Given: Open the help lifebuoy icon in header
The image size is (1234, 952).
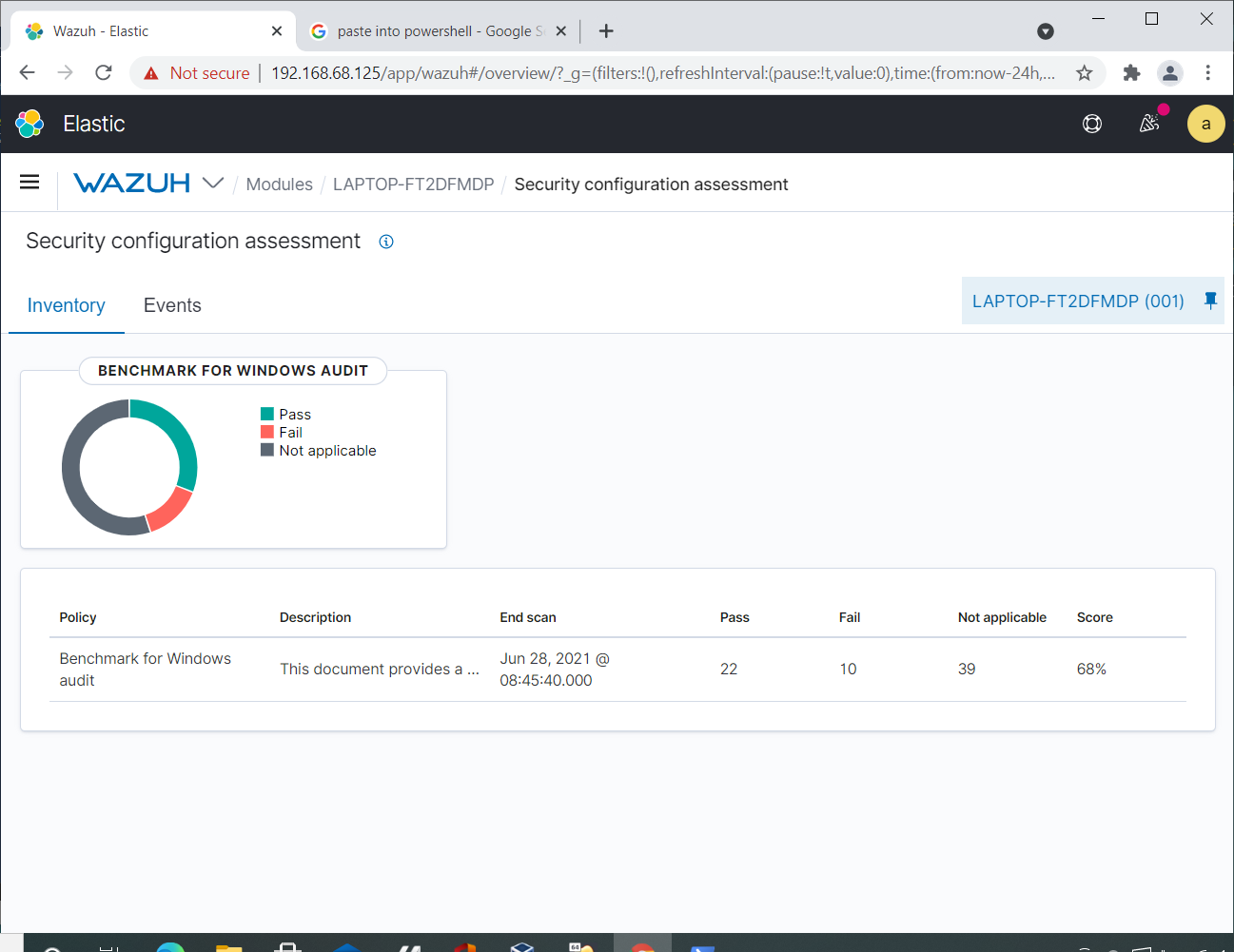Looking at the screenshot, I should point(1092,124).
